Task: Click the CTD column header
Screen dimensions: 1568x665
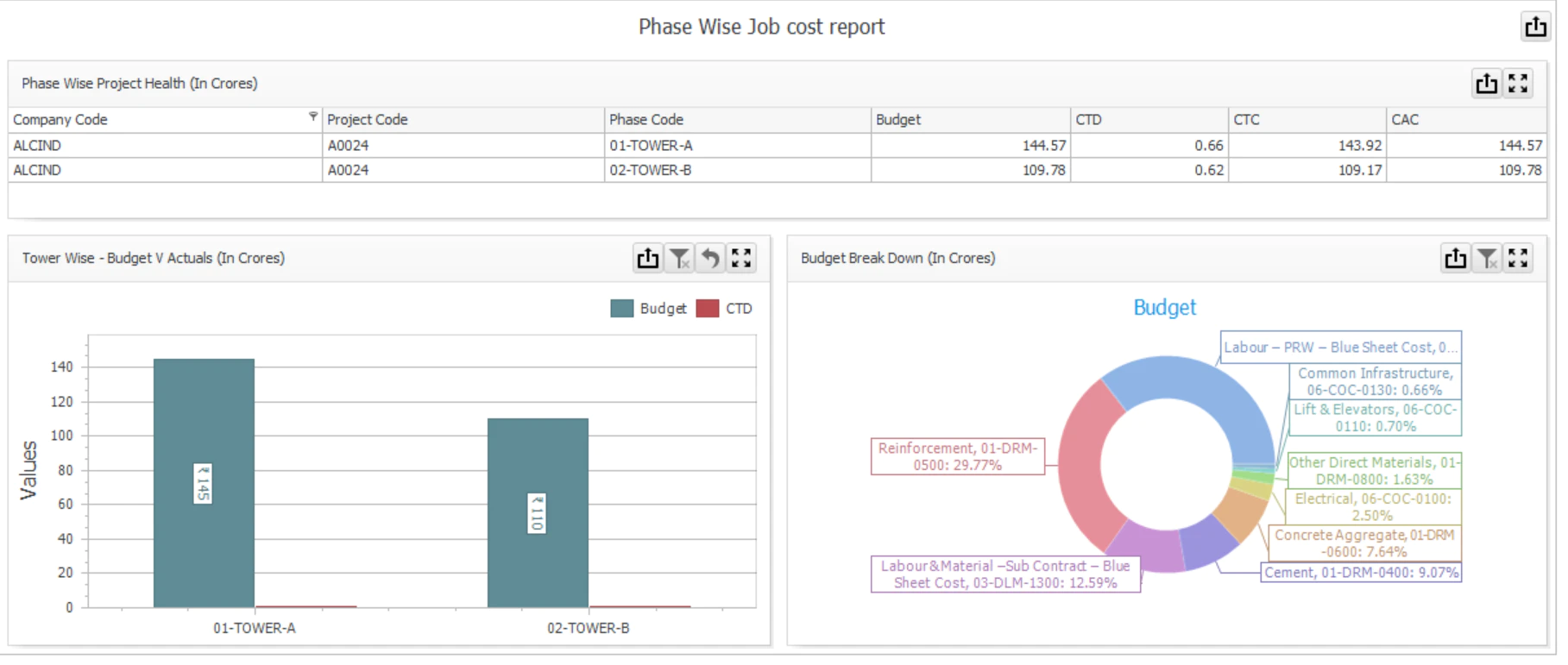Action: point(1149,120)
